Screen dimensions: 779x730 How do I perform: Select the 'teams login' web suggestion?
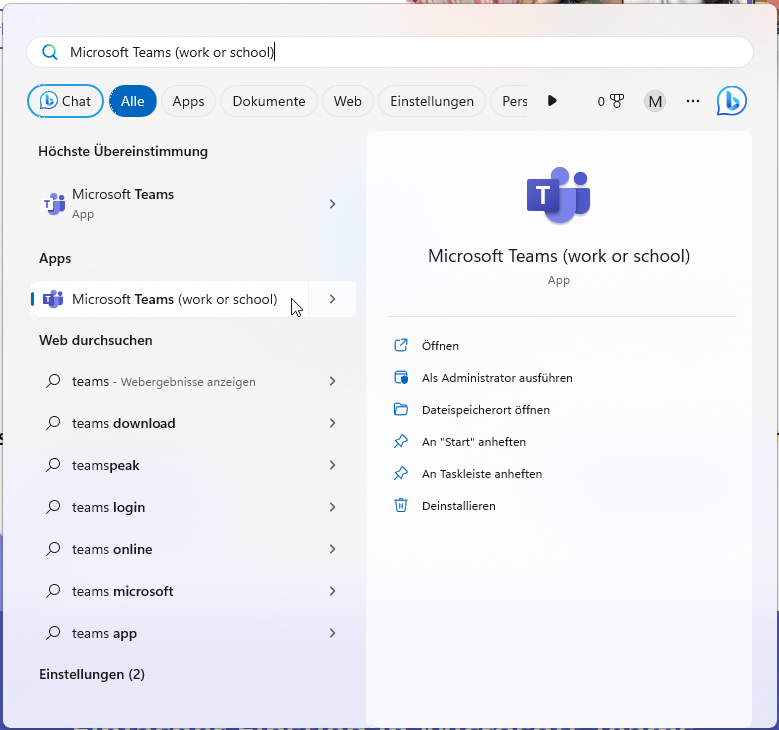pos(108,507)
